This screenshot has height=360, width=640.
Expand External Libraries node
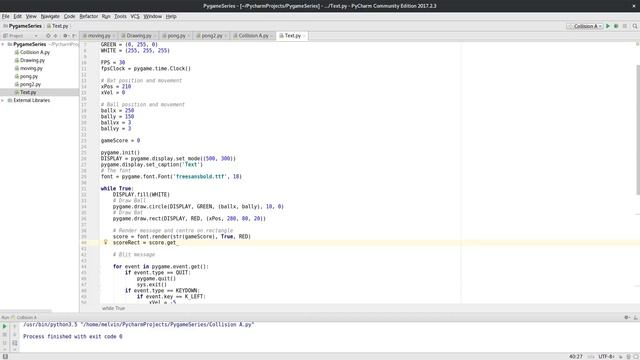(x=3, y=100)
